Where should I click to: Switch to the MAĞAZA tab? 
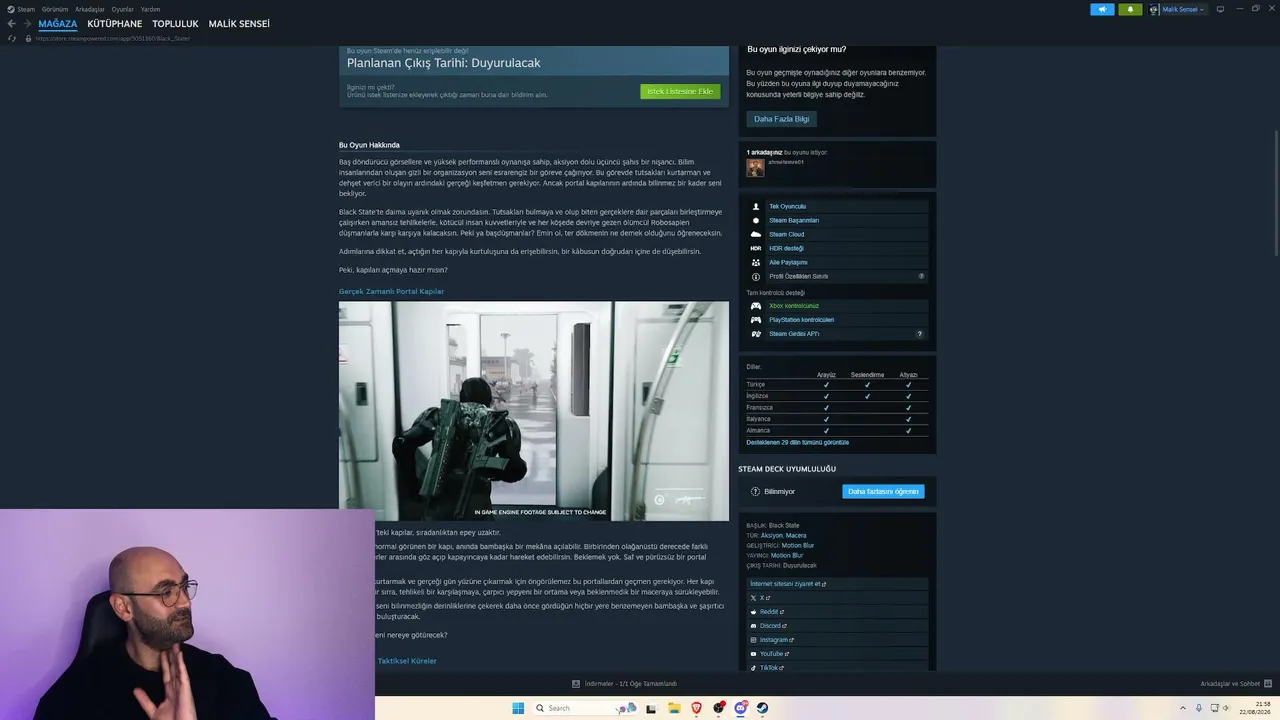[58, 24]
